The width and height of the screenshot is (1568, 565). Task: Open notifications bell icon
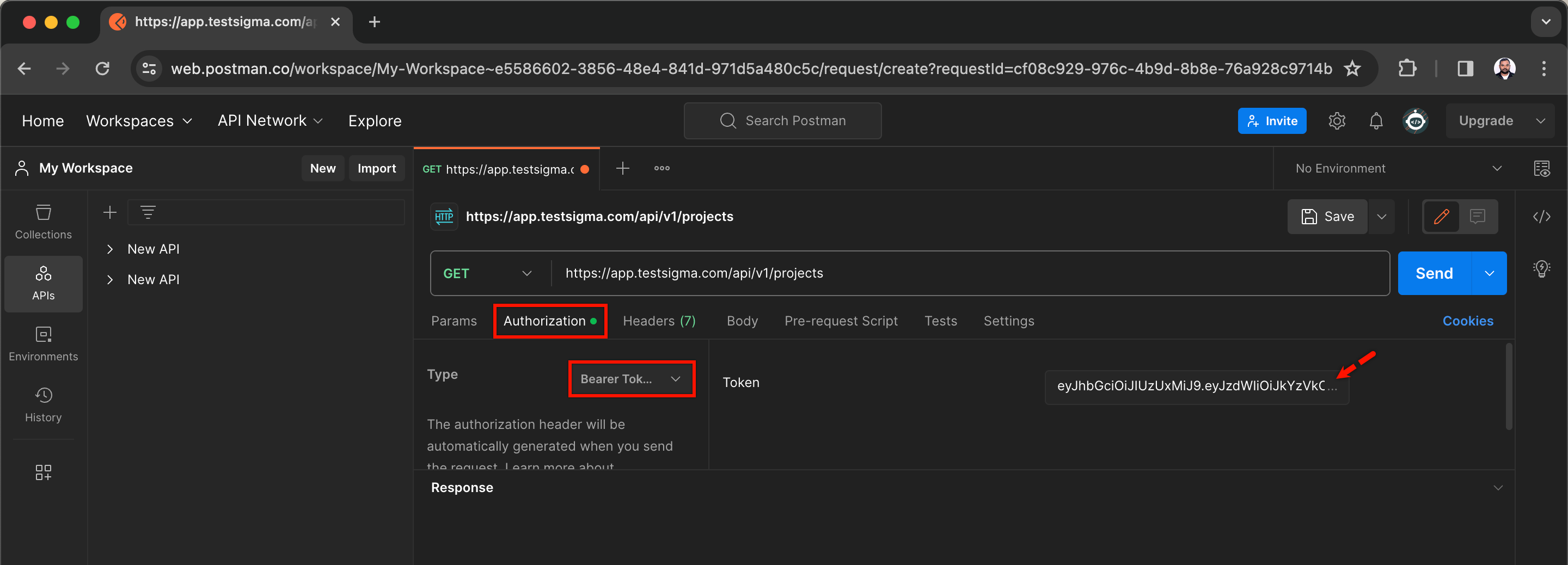[1376, 120]
